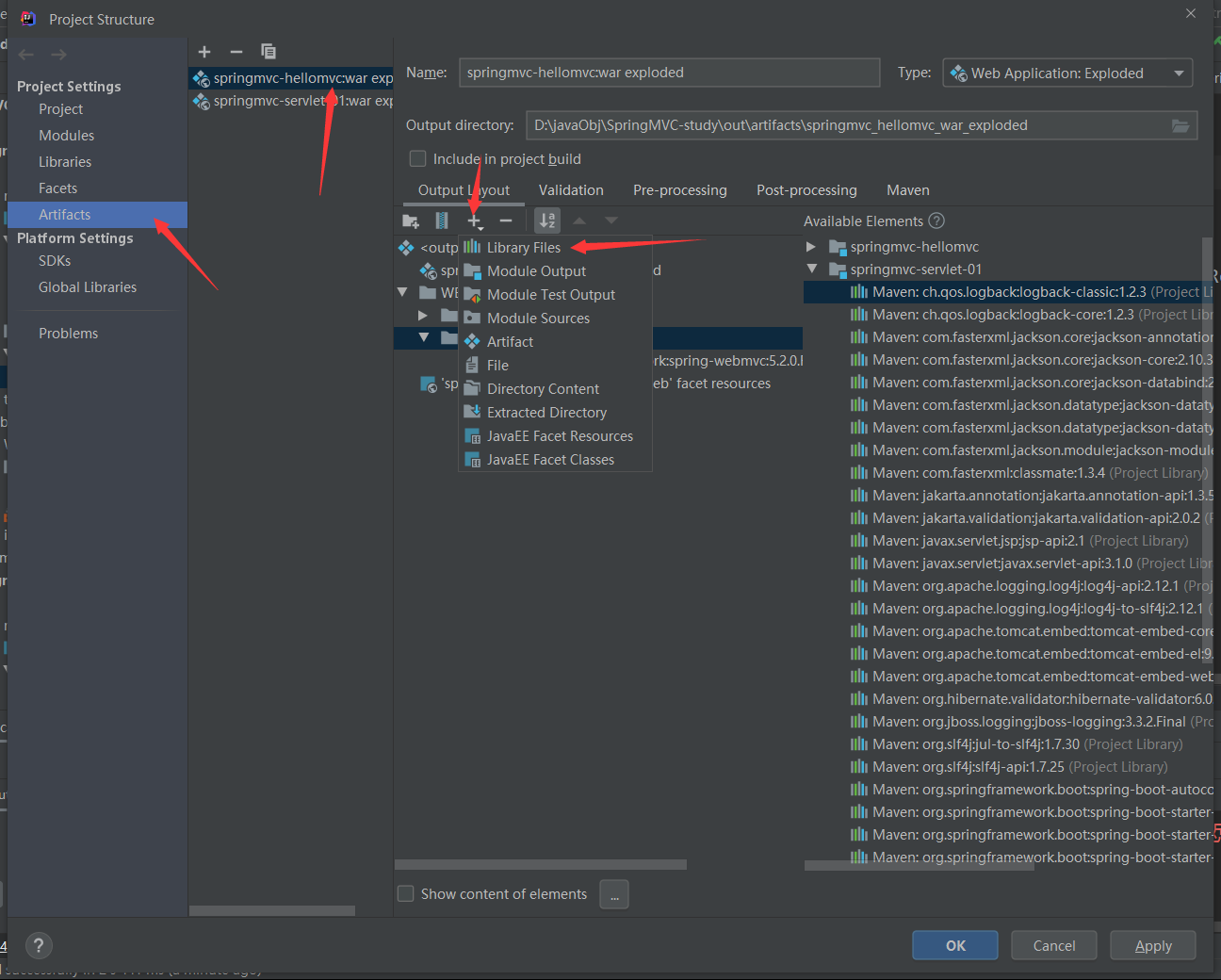This screenshot has width=1221, height=980.
Task: Click the IntelliJ logo in title bar
Action: [28, 19]
